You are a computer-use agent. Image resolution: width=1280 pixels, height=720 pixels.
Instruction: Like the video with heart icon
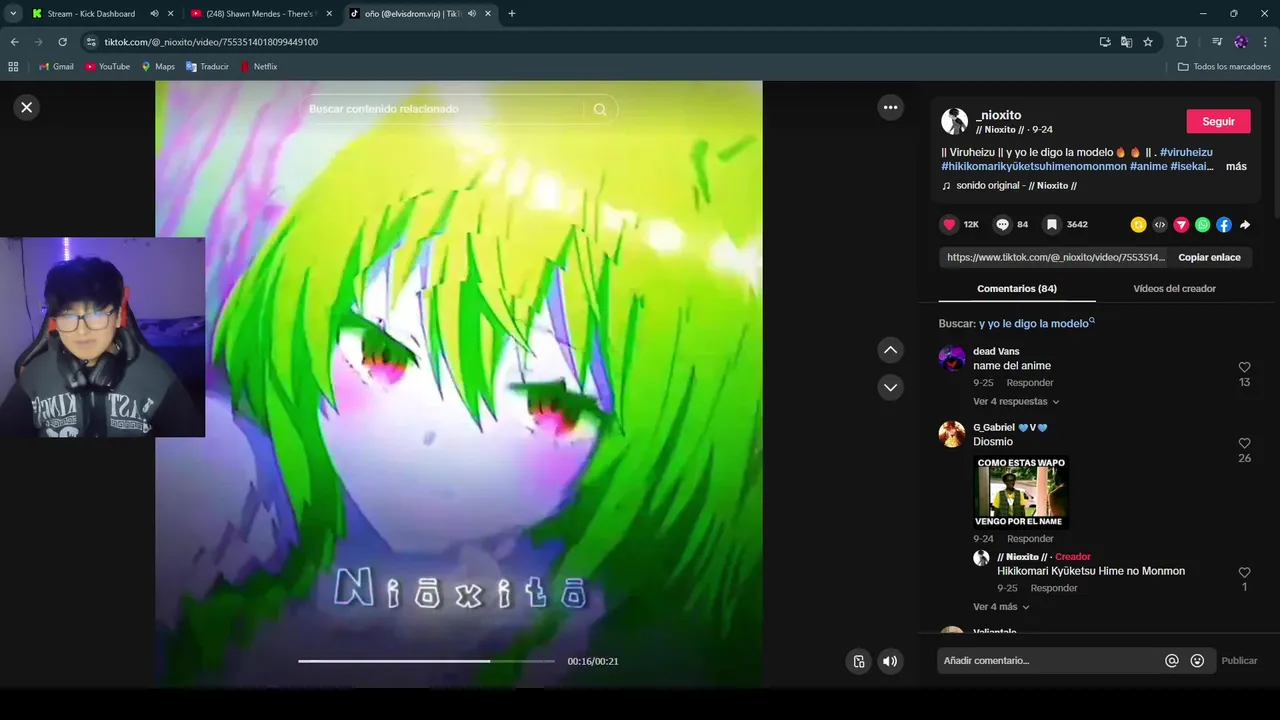pos(950,225)
